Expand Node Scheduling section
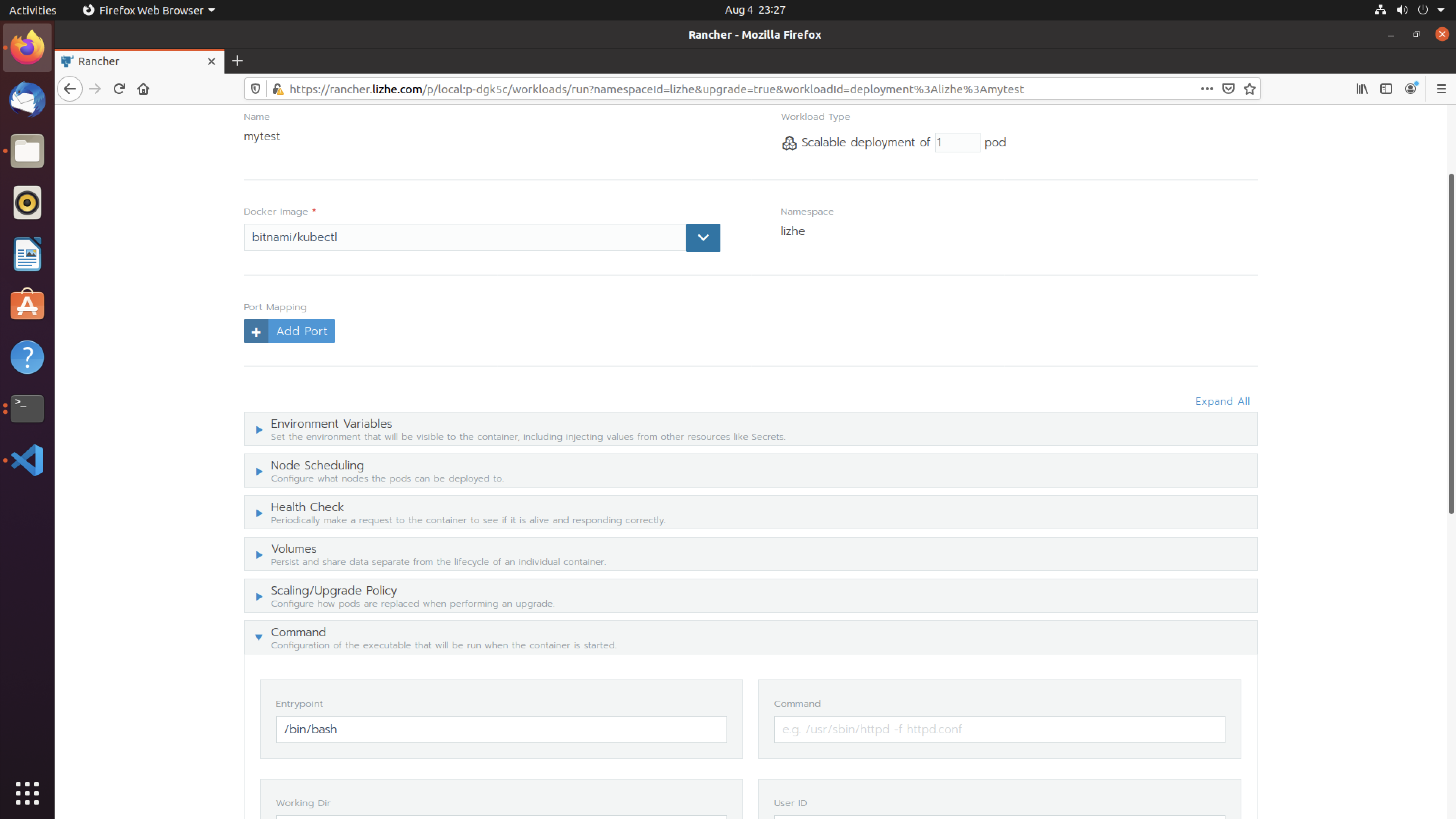Screen dimensions: 1456x819 (x=751, y=471)
